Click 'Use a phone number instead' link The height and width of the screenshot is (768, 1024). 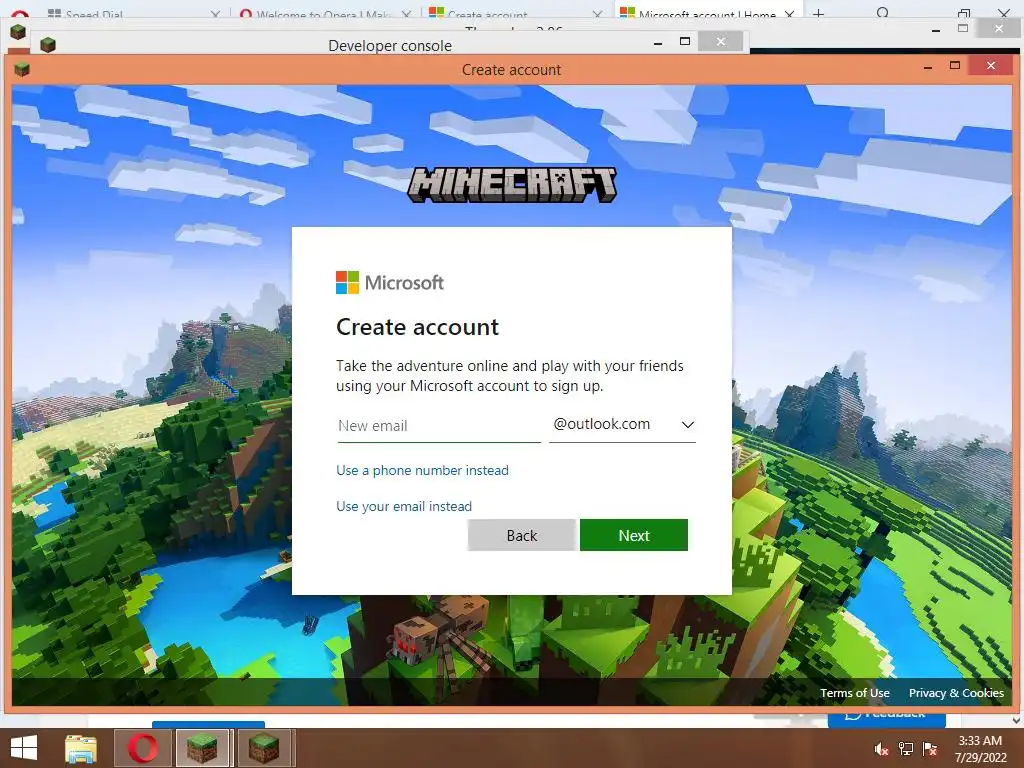point(422,470)
